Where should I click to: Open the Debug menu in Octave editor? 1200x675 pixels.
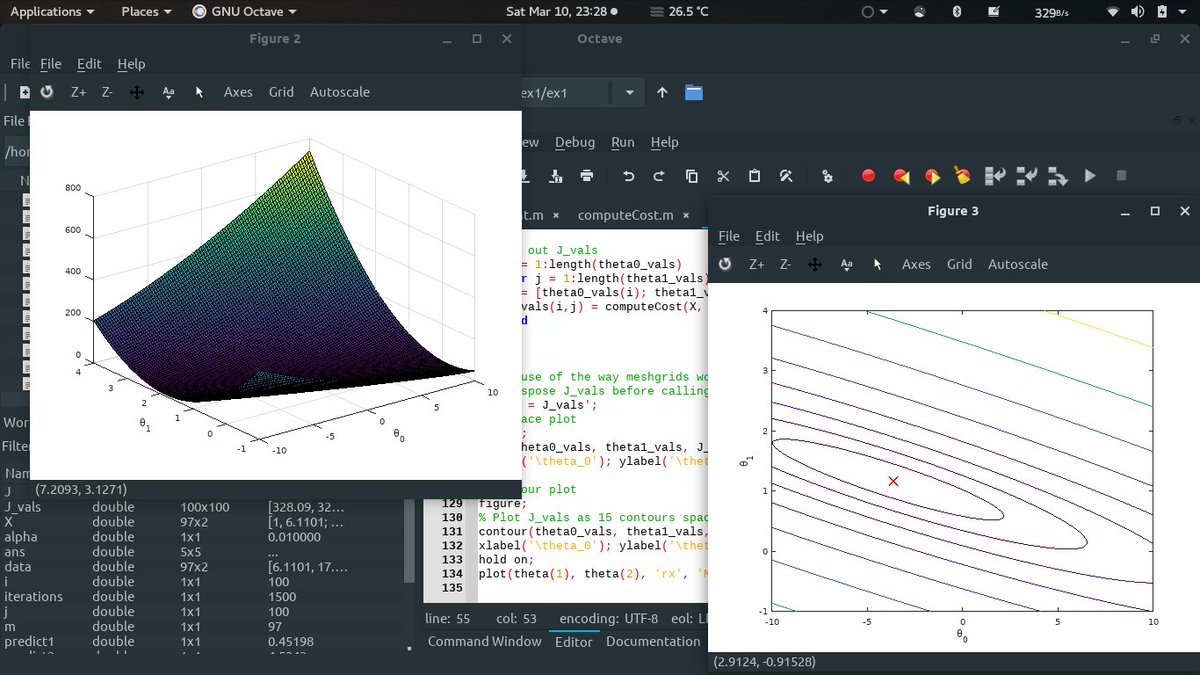click(575, 142)
